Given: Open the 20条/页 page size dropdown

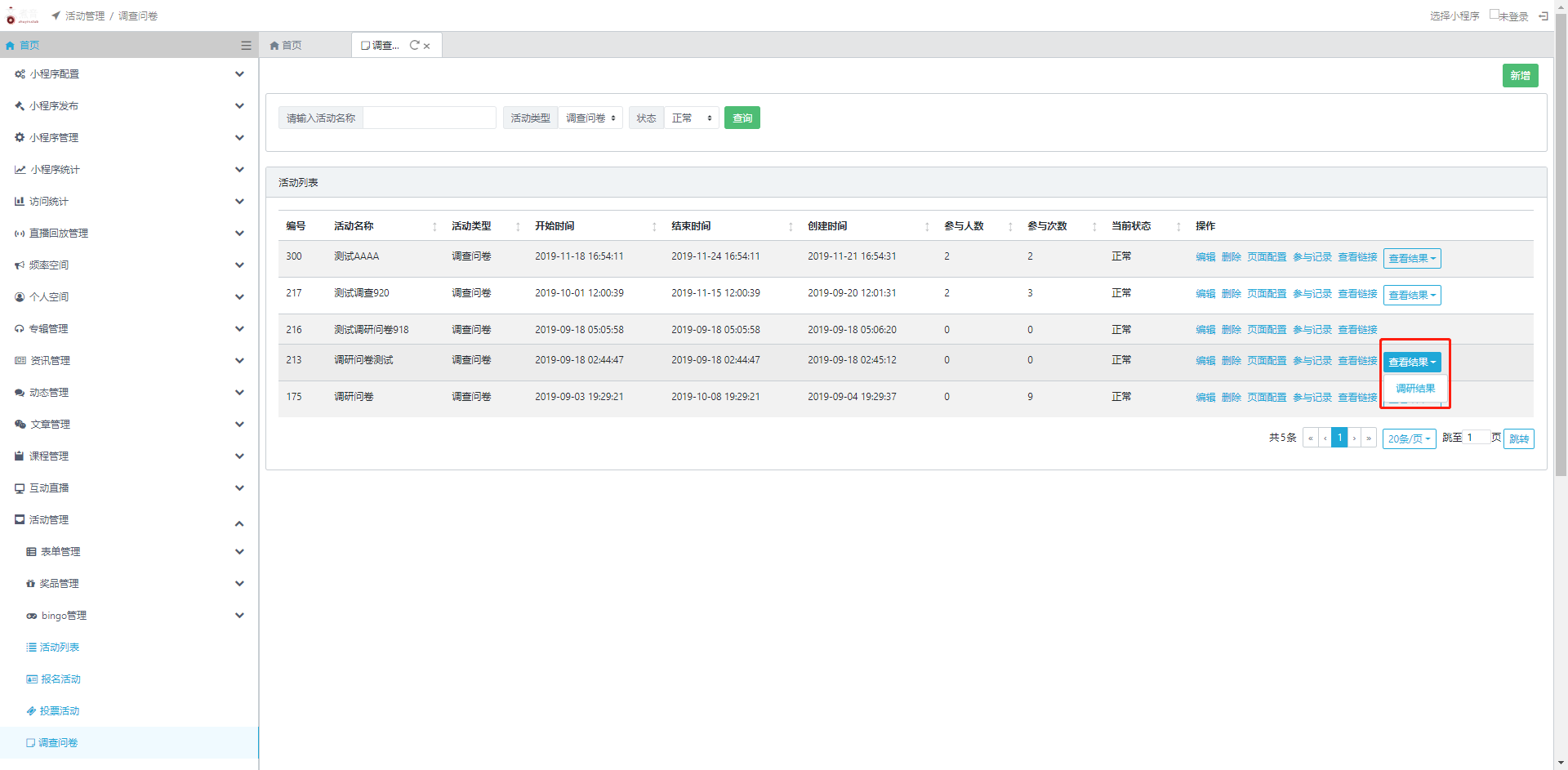Looking at the screenshot, I should [x=1409, y=439].
